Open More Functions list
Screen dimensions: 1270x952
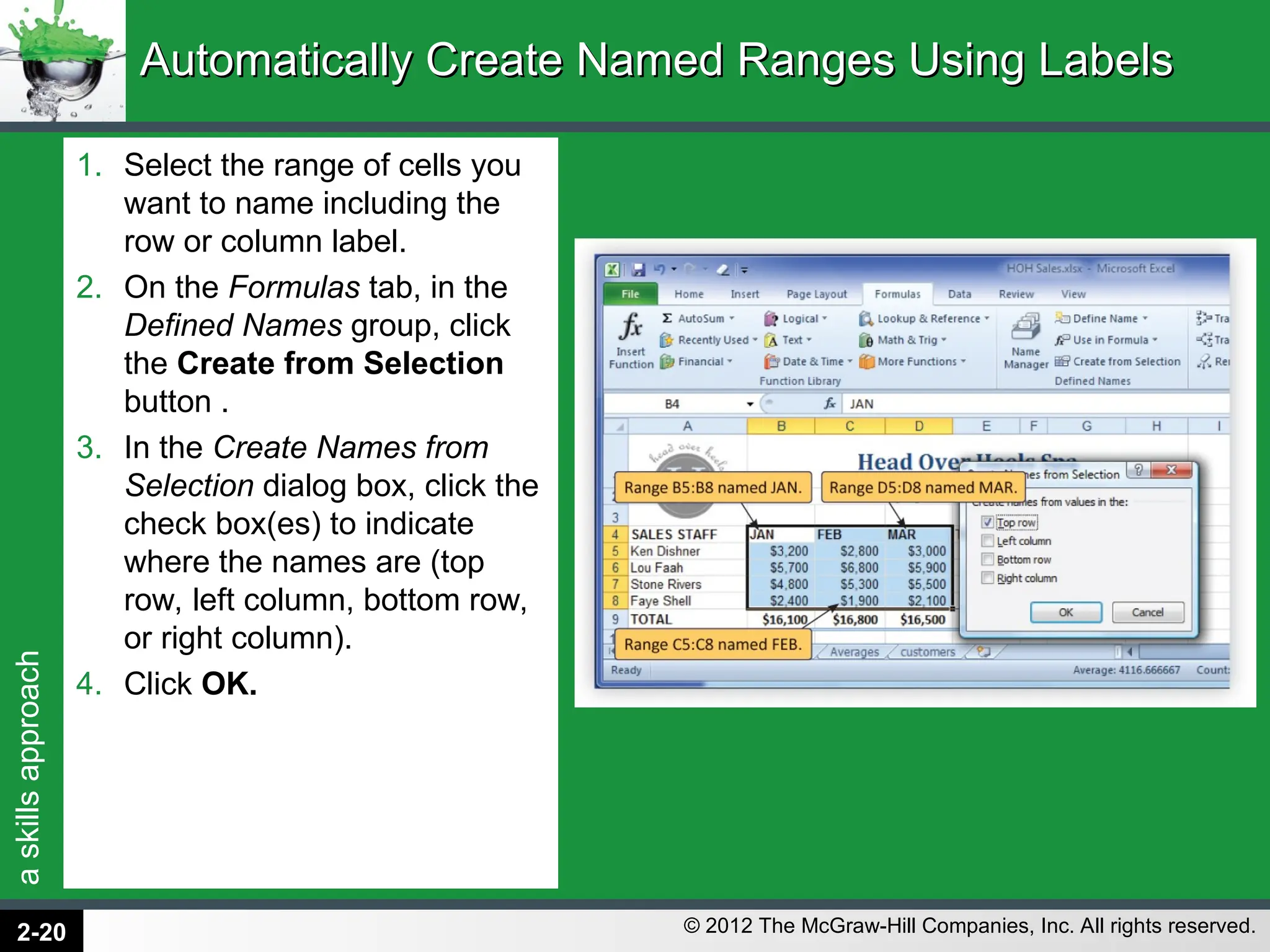(913, 362)
